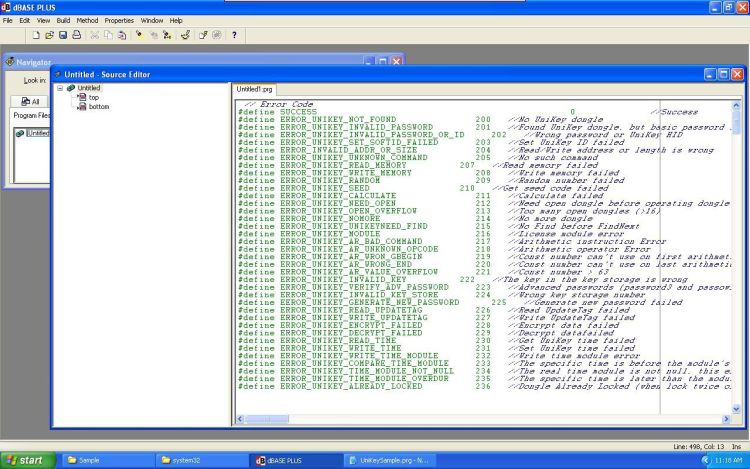The image size is (750, 469).
Task: Click the 'Look in:' label in Navigator
Action: [35, 80]
